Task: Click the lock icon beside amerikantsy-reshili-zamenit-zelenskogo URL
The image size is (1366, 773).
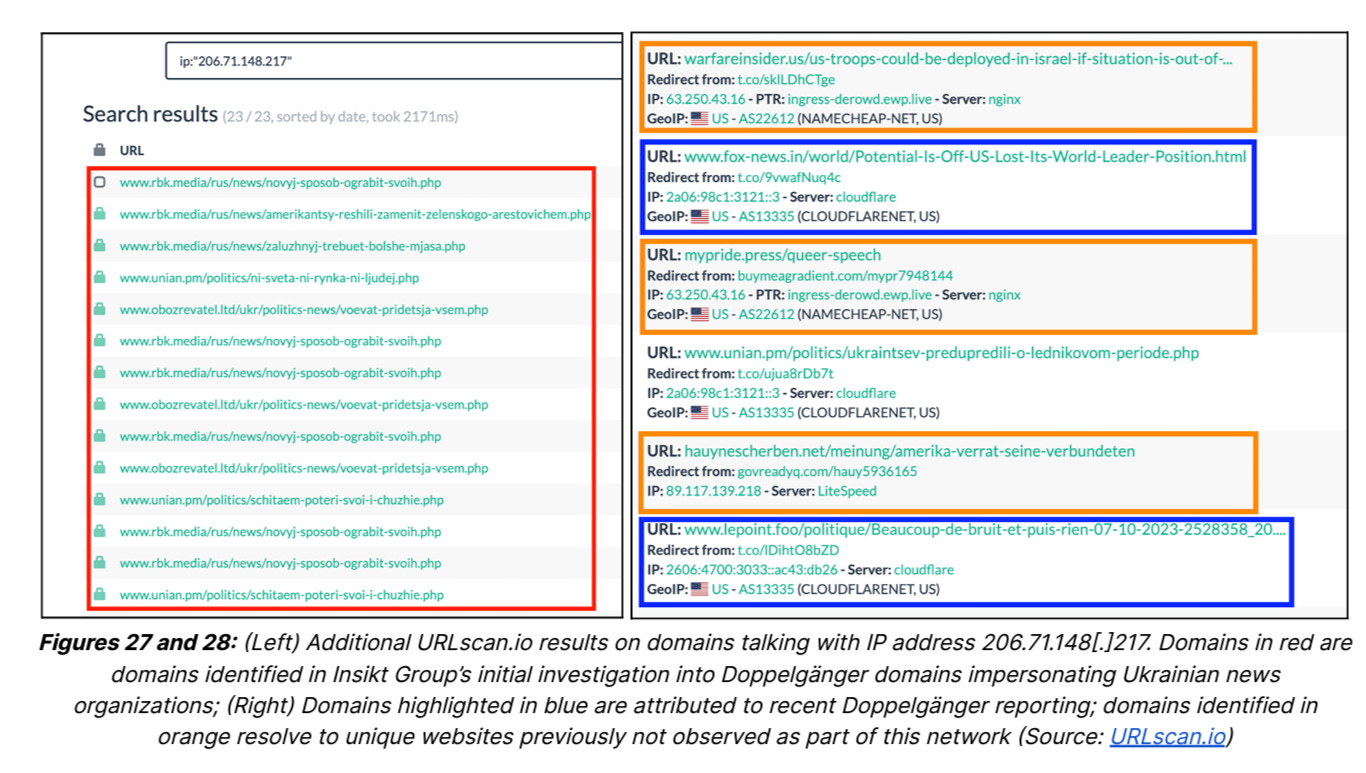Action: coord(100,214)
